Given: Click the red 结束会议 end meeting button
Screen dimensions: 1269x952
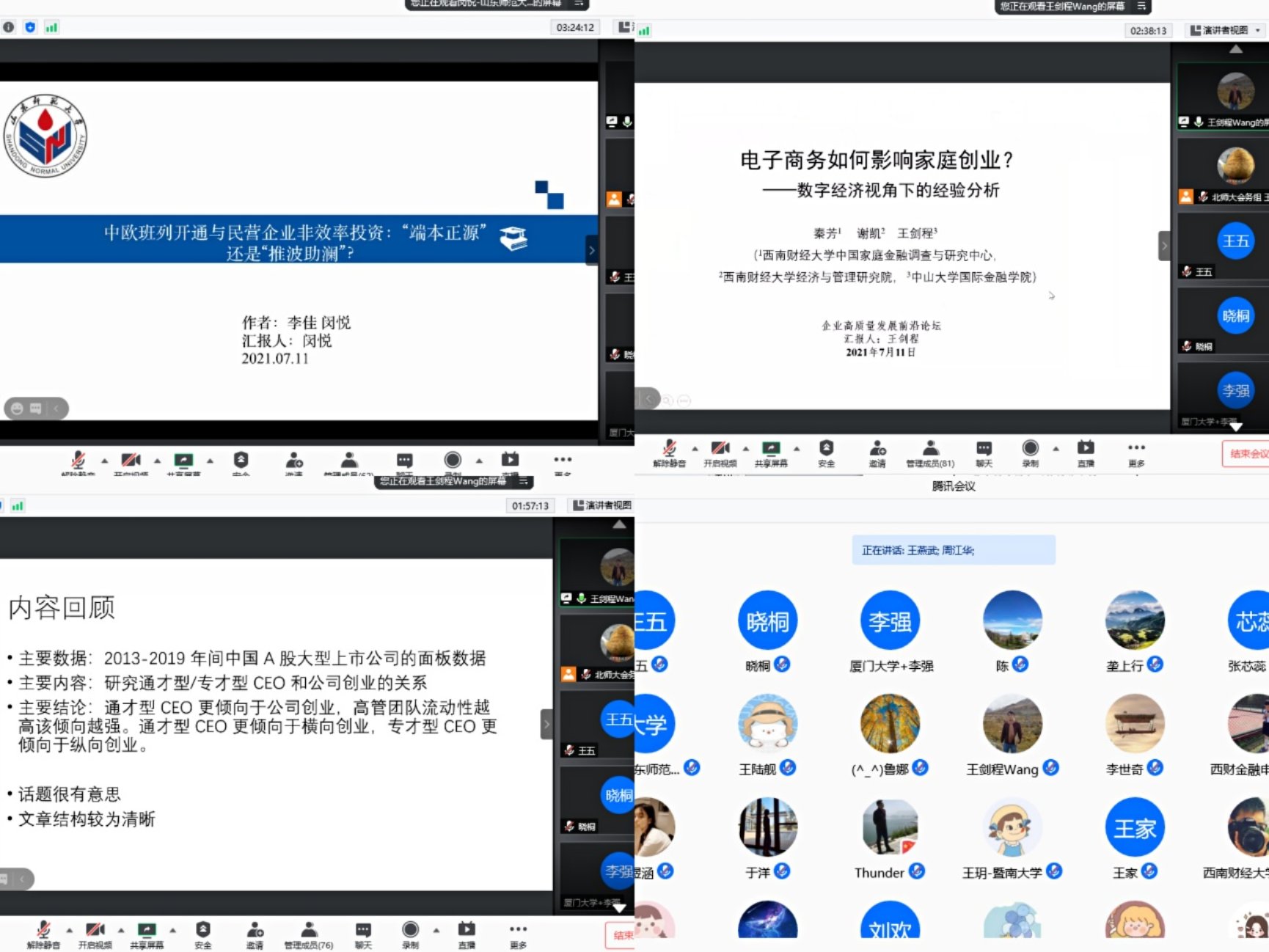Looking at the screenshot, I should (1247, 453).
